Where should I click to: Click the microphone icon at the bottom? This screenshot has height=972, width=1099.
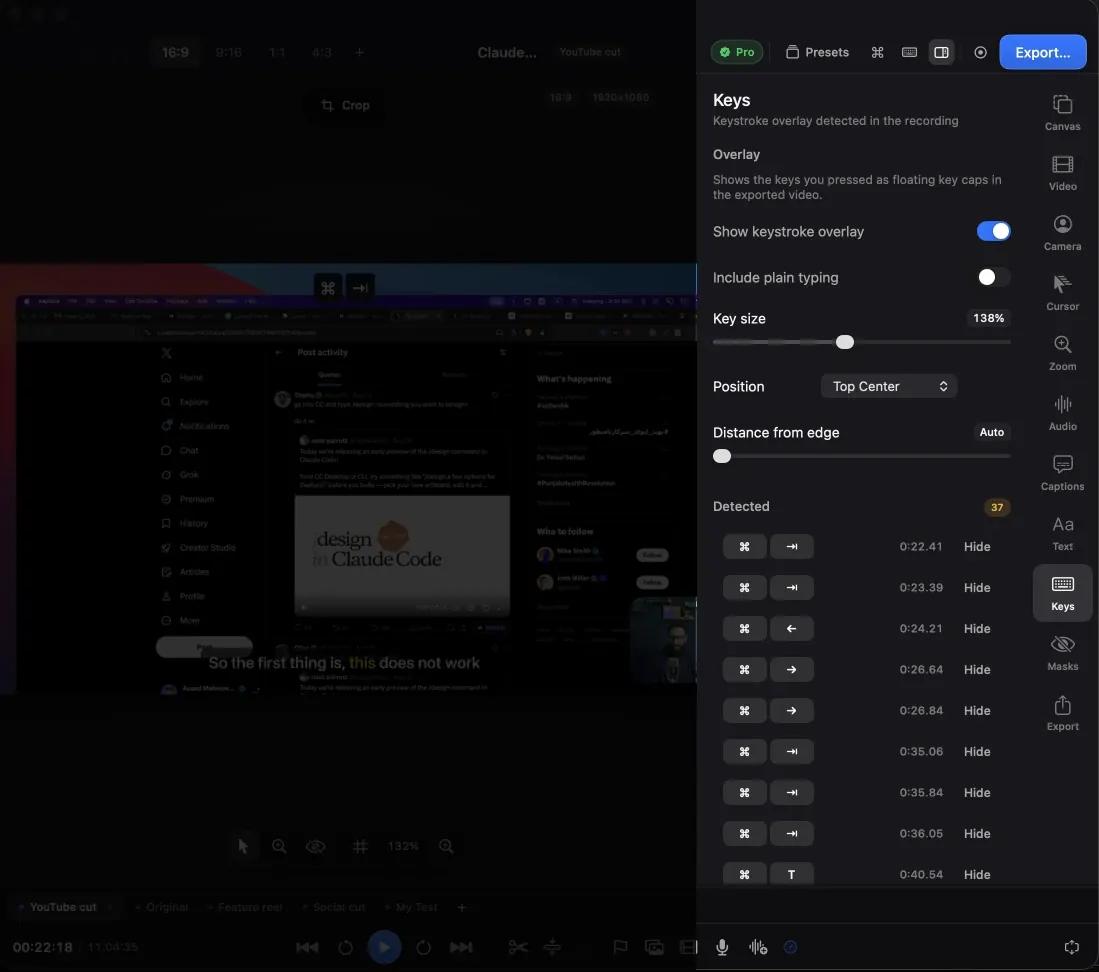pyautogui.click(x=722, y=947)
